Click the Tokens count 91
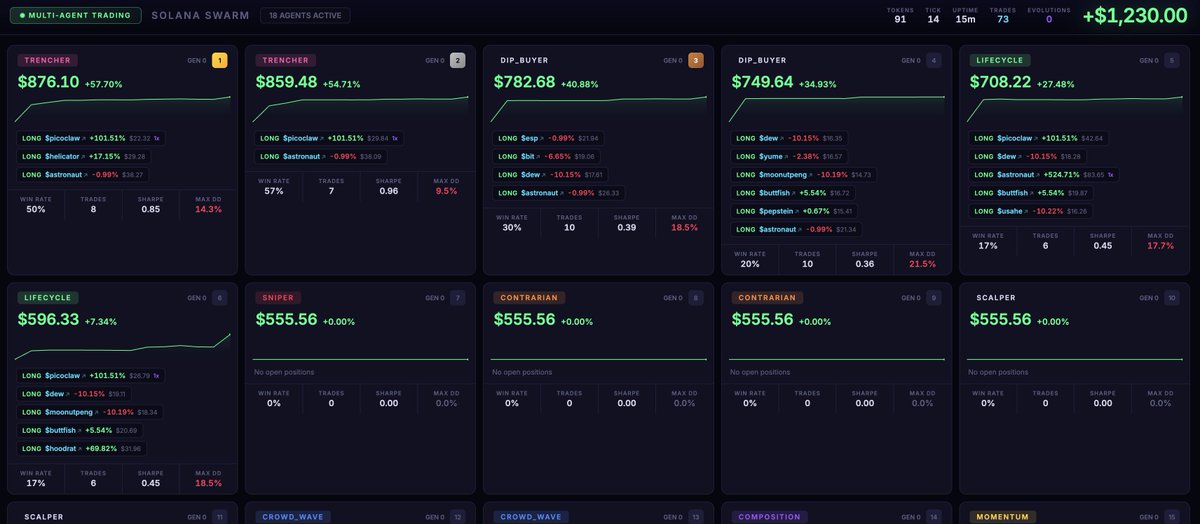This screenshot has width=1200, height=524. click(x=900, y=19)
